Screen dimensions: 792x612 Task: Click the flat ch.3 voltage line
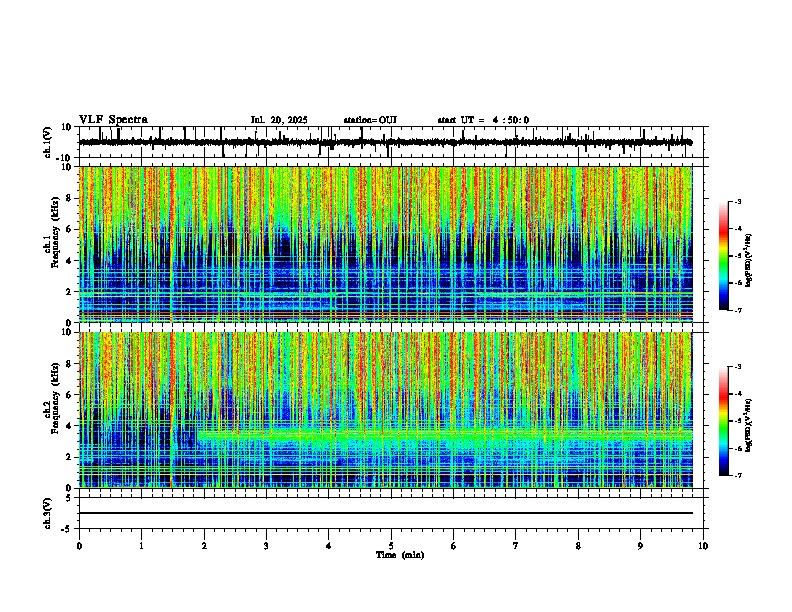tap(385, 513)
